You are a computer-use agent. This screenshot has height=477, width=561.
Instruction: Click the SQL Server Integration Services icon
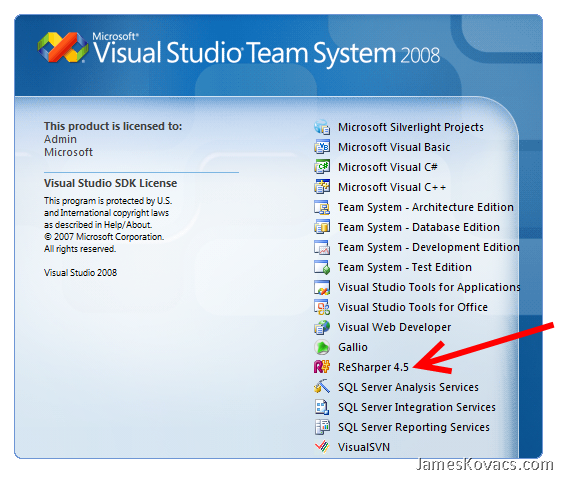pyautogui.click(x=322, y=407)
